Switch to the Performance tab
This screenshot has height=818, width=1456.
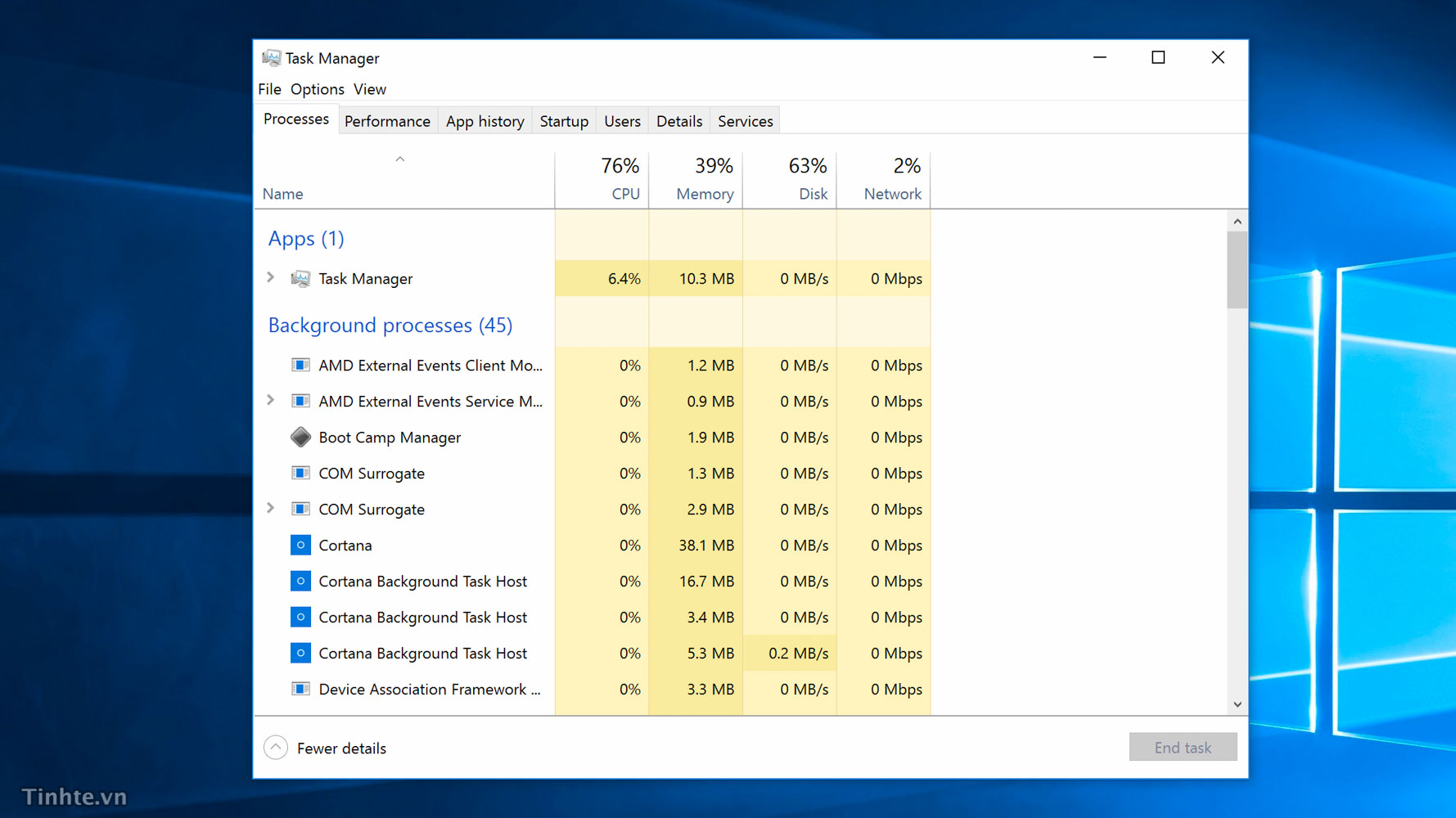point(387,121)
